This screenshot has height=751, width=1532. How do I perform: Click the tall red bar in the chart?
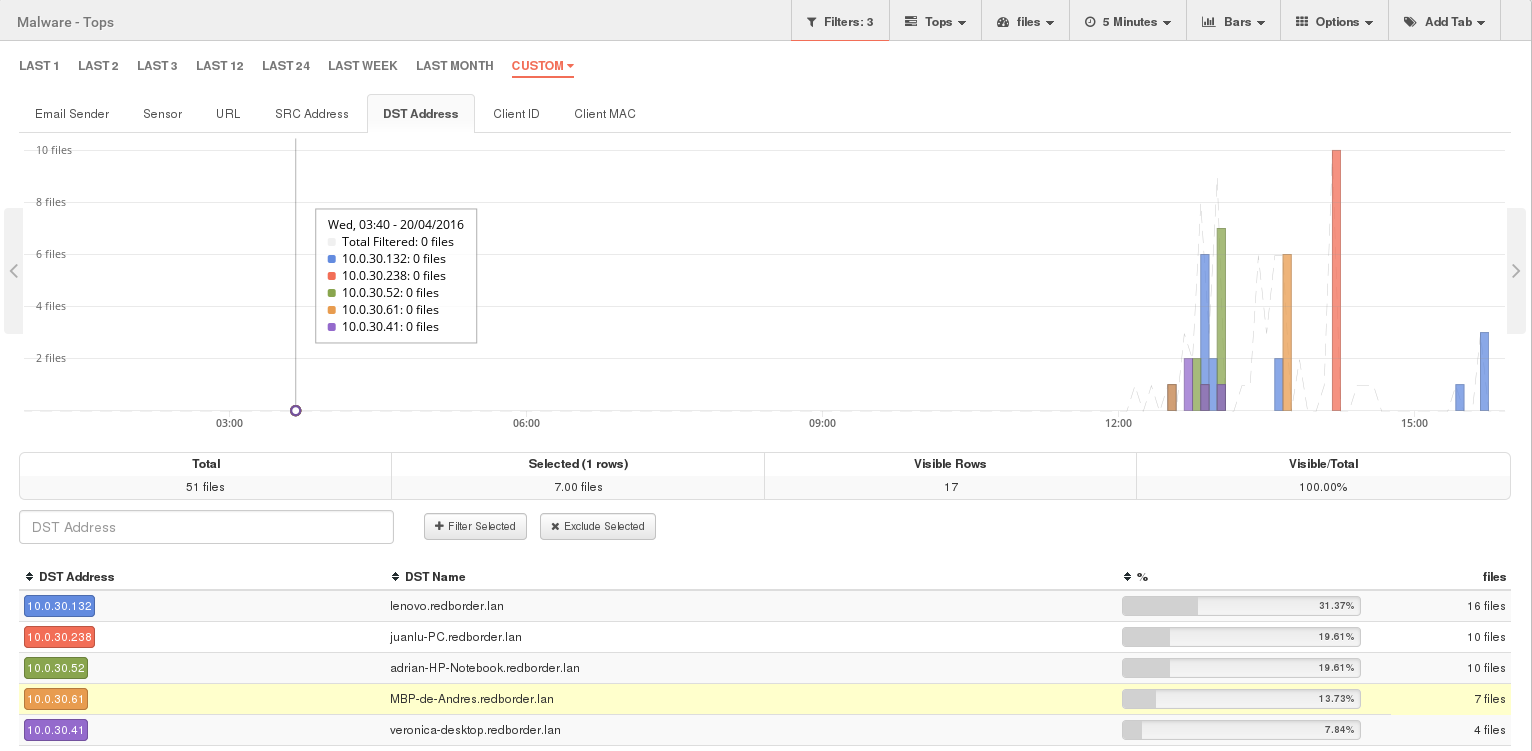[x=1336, y=280]
